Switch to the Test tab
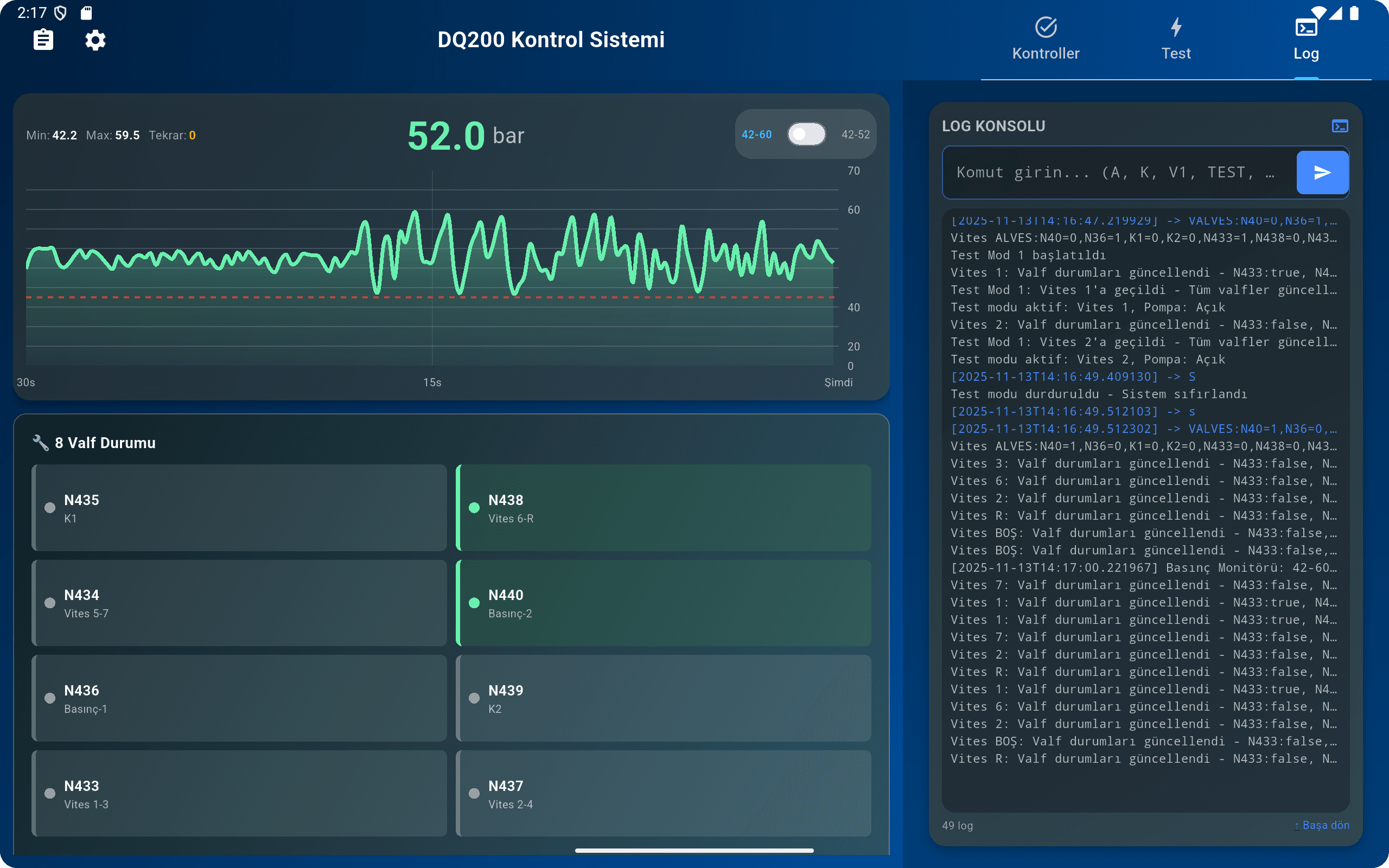This screenshot has width=1389, height=868. tap(1175, 53)
